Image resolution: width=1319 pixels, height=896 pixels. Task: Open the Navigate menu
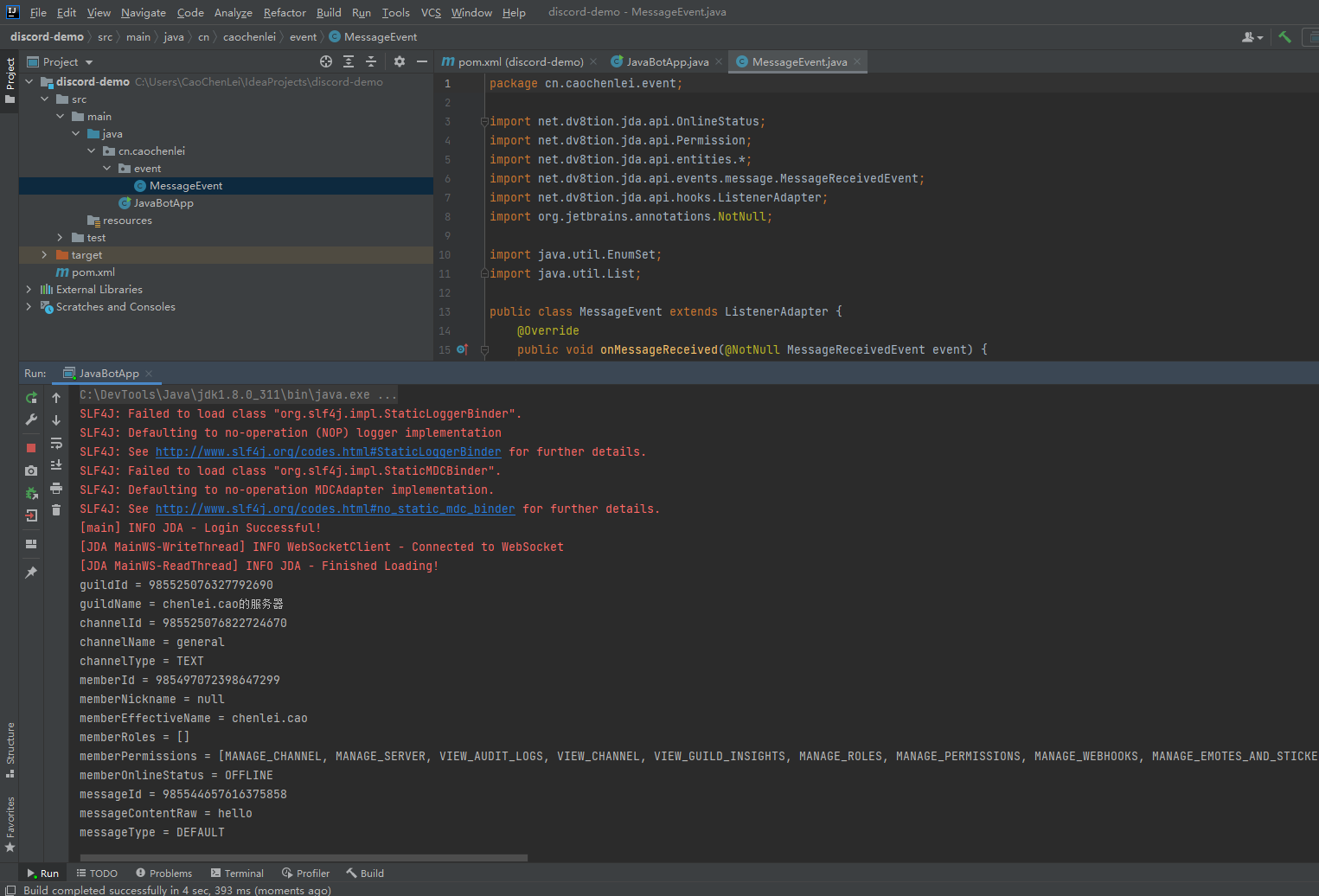click(x=144, y=12)
